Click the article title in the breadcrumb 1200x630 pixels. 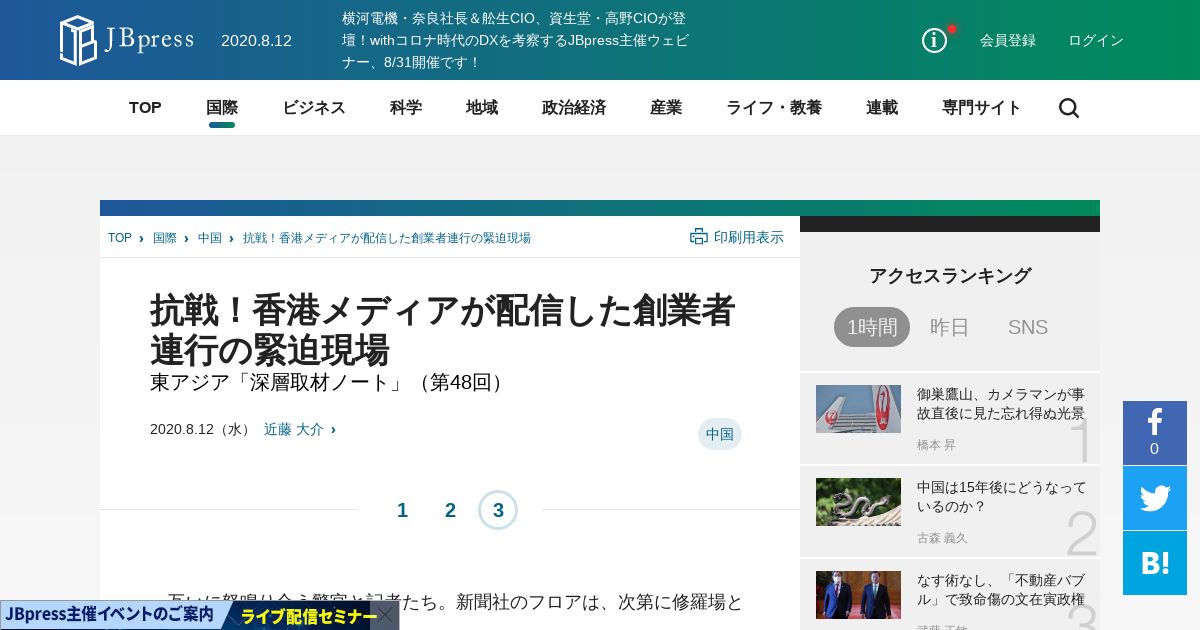tap(387, 238)
